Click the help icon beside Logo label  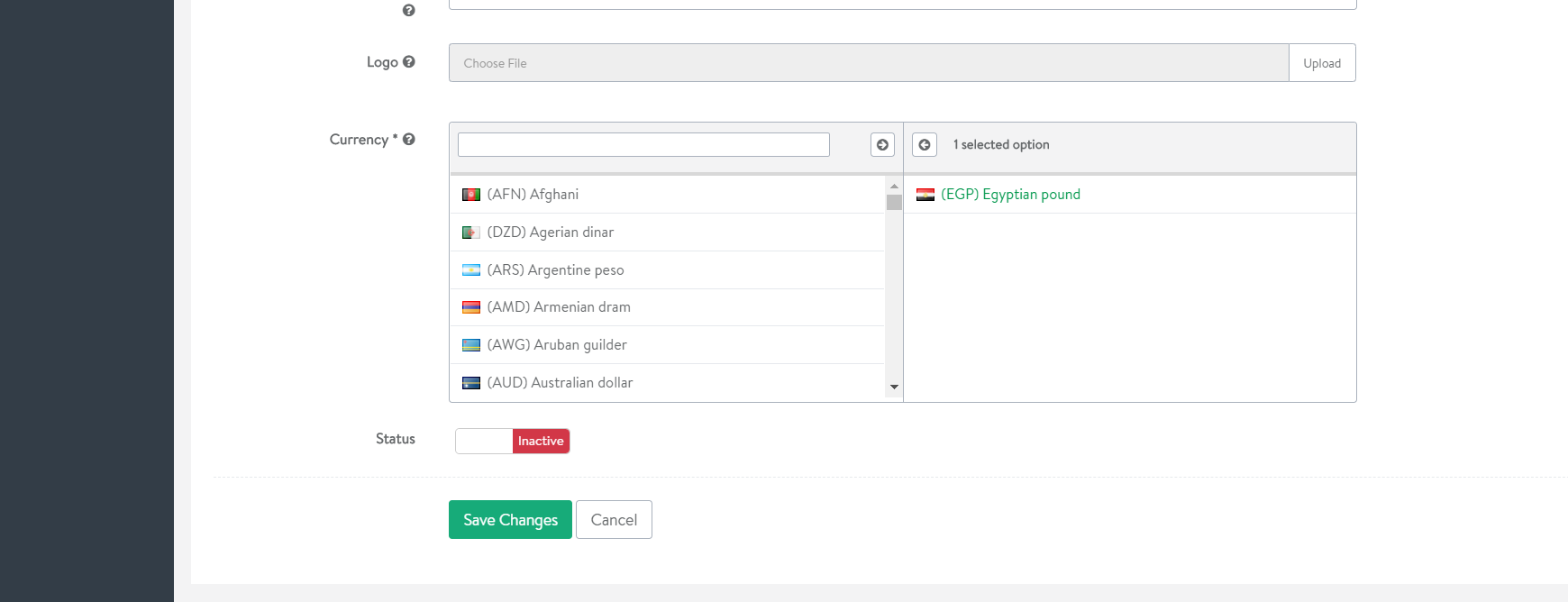tap(409, 62)
